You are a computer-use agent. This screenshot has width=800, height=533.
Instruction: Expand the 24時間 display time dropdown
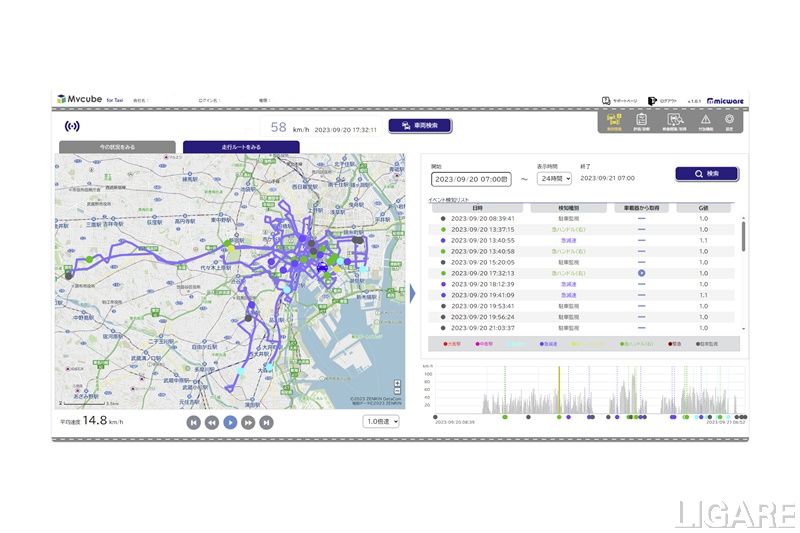click(554, 178)
